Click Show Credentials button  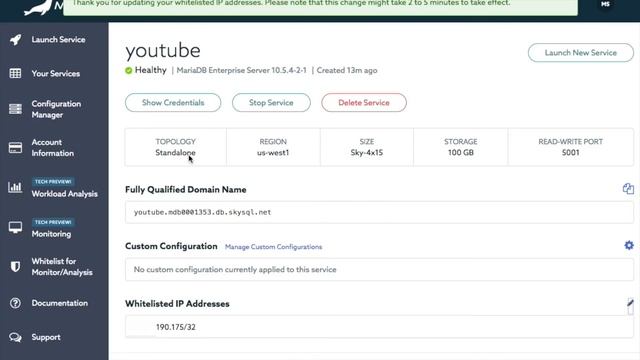[173, 102]
